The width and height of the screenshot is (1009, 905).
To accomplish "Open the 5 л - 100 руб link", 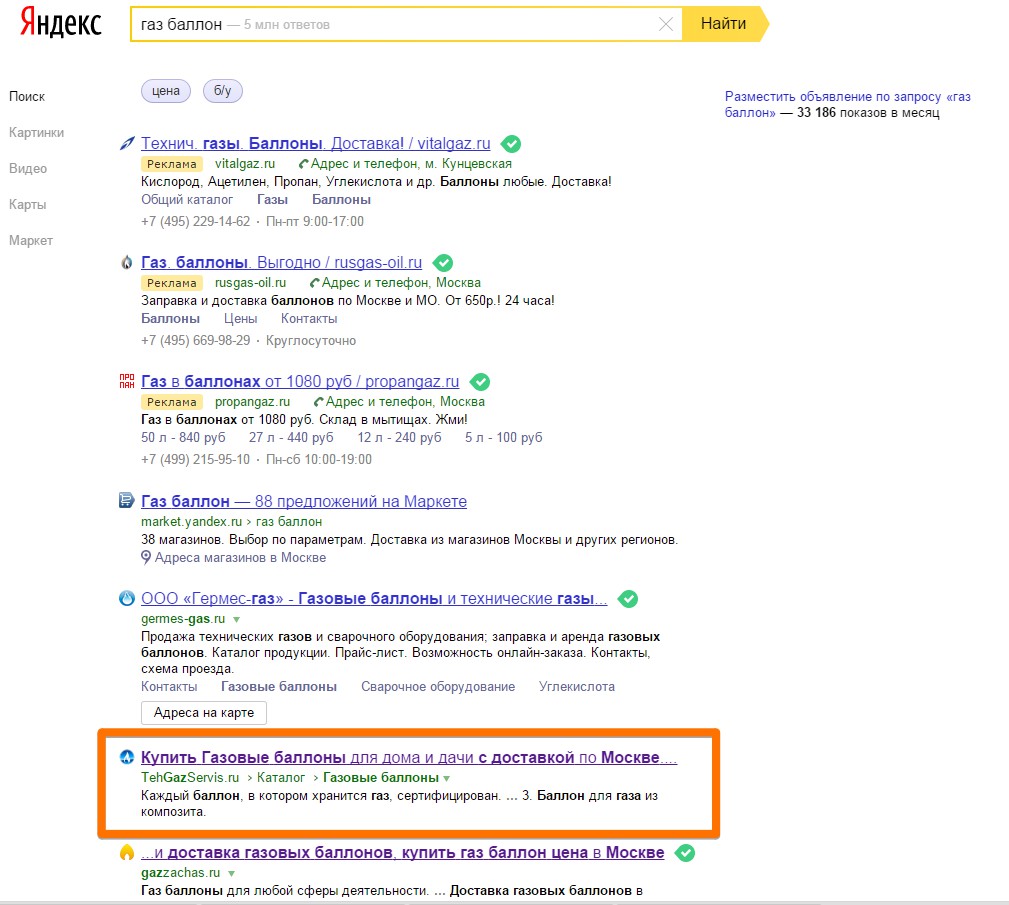I will [x=504, y=438].
